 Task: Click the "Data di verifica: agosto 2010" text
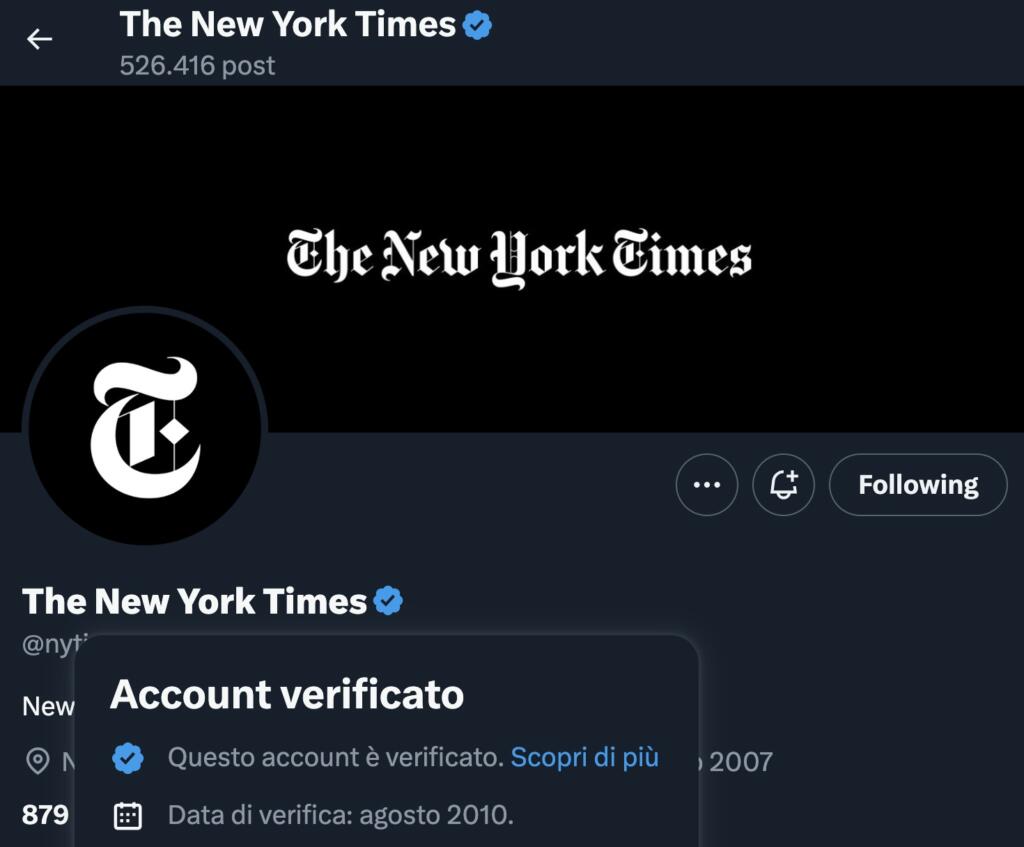coord(340,815)
